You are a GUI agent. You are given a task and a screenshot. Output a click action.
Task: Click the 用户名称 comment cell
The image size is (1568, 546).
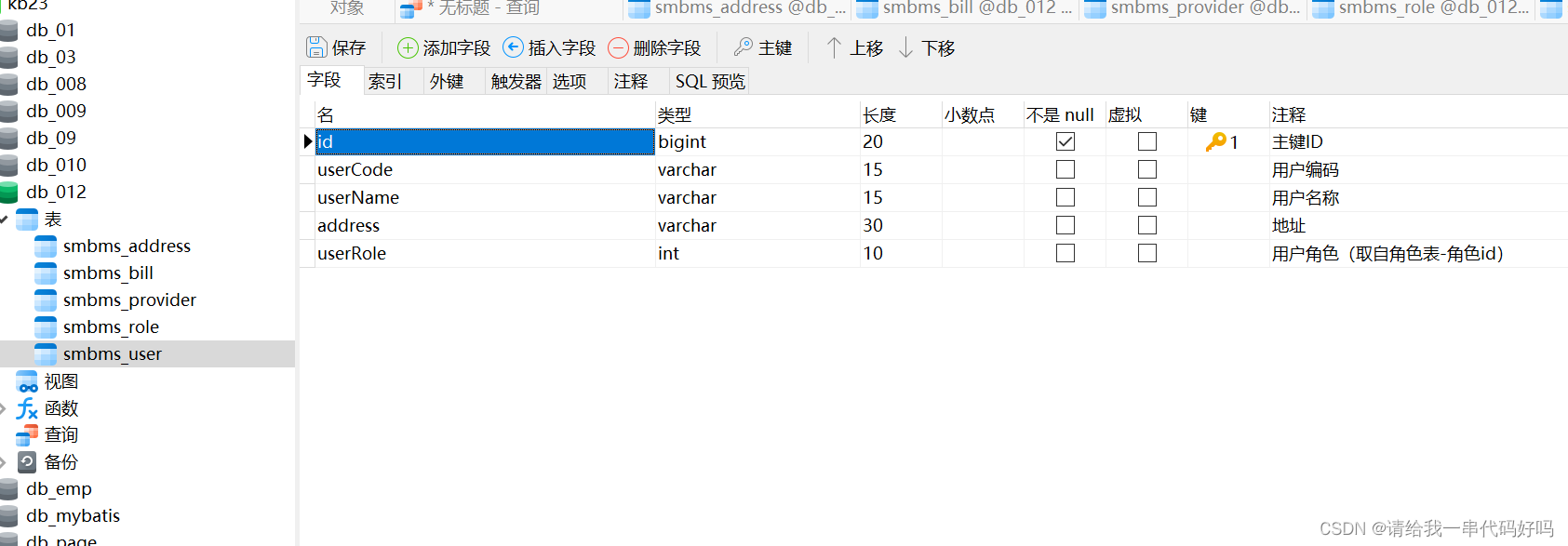coord(1419,197)
